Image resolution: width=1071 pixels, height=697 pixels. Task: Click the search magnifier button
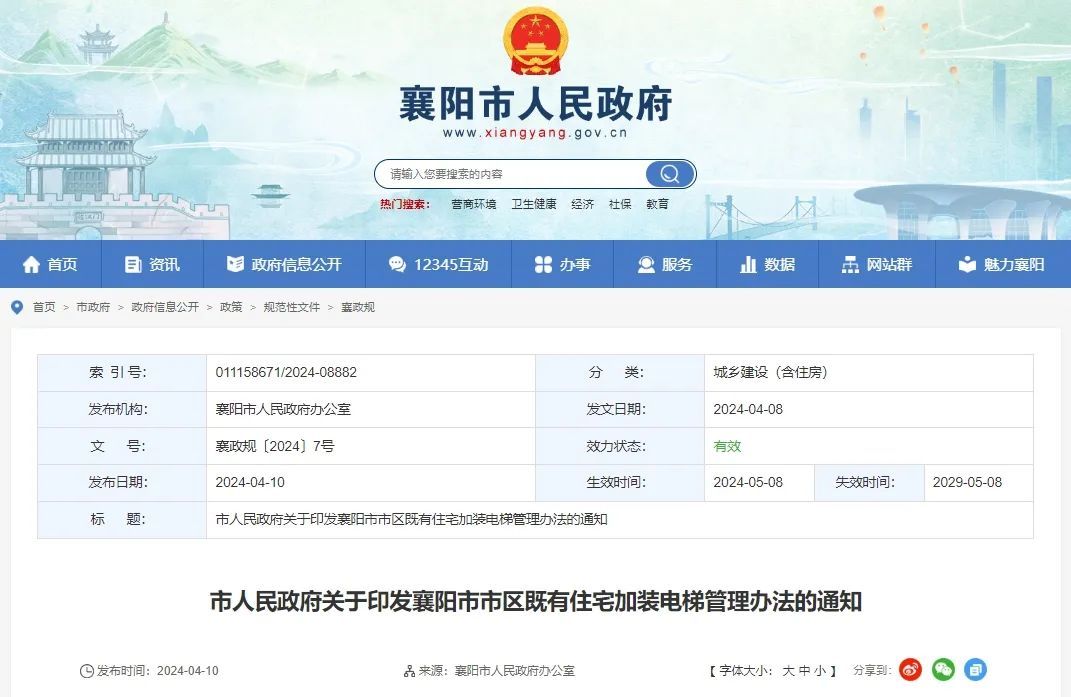pyautogui.click(x=669, y=174)
